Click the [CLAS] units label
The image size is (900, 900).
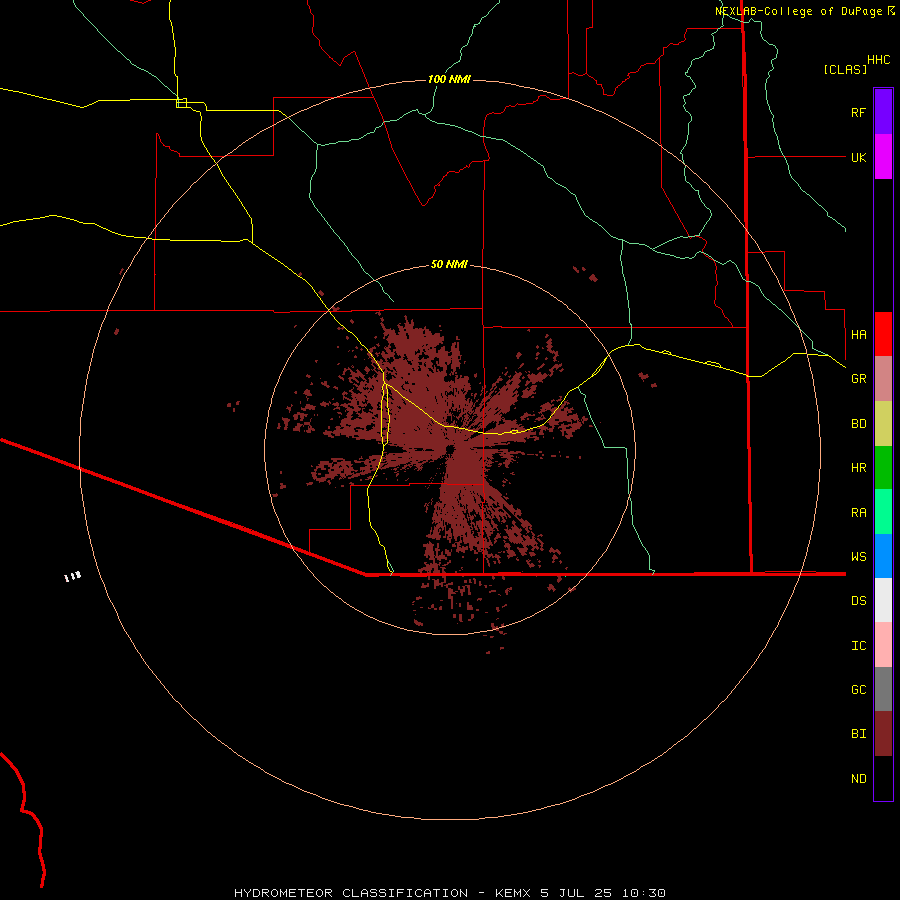pos(845,69)
